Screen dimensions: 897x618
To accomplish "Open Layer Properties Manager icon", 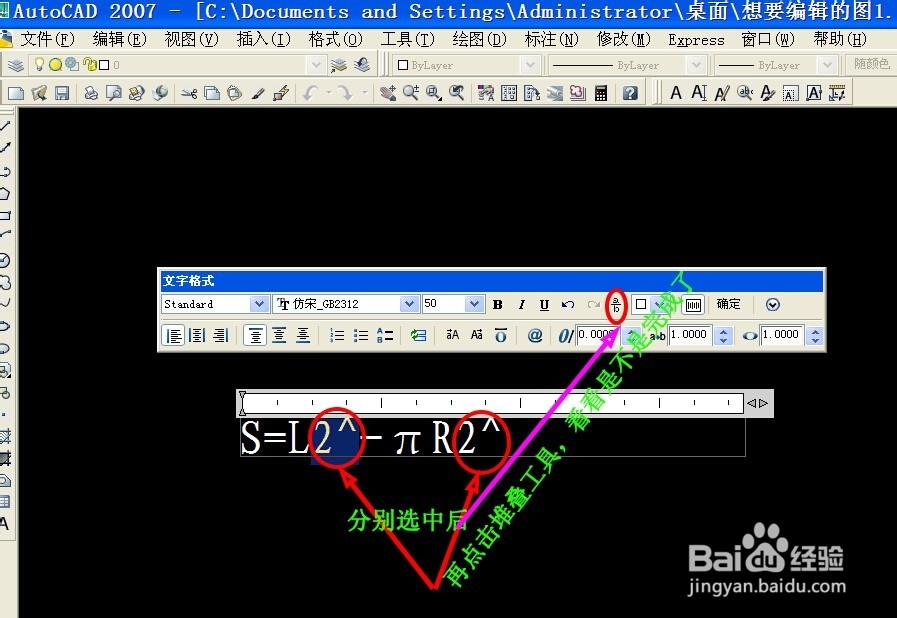I will [16, 65].
